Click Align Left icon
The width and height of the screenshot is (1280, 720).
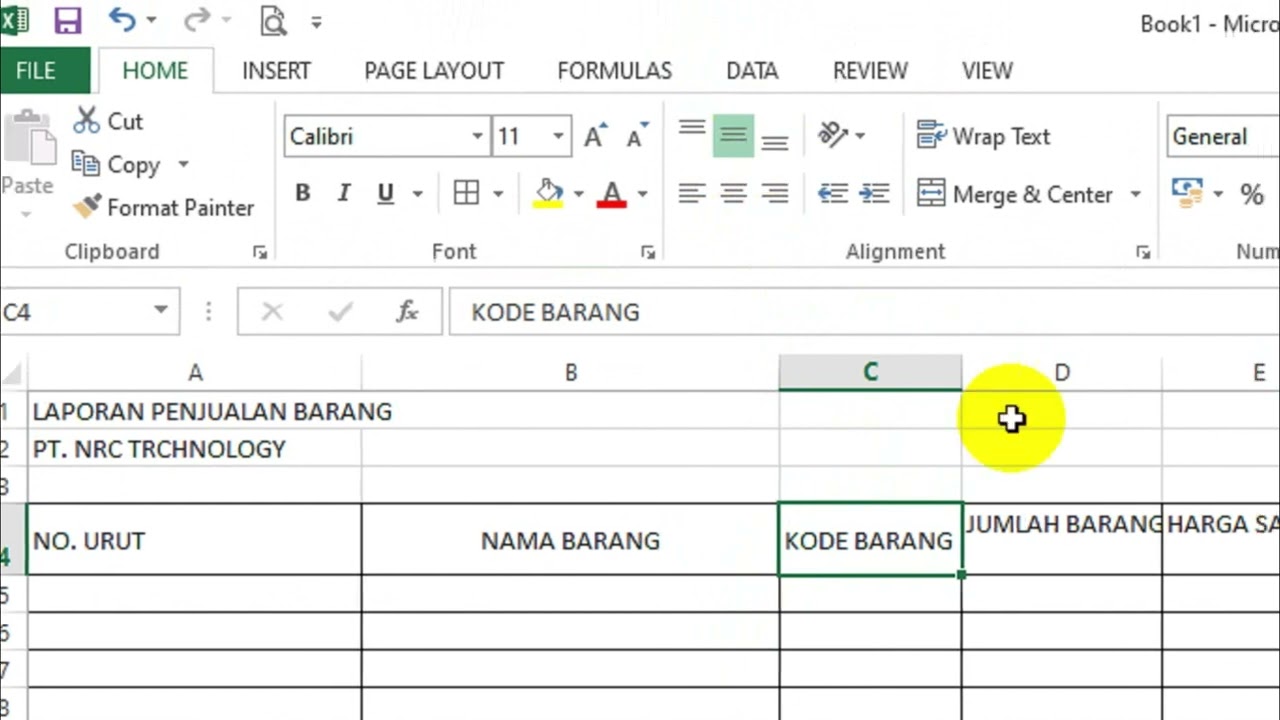[x=692, y=194]
